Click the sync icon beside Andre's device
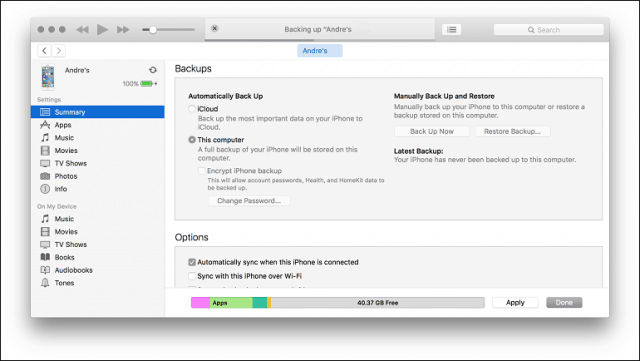The image size is (640, 361). click(153, 70)
